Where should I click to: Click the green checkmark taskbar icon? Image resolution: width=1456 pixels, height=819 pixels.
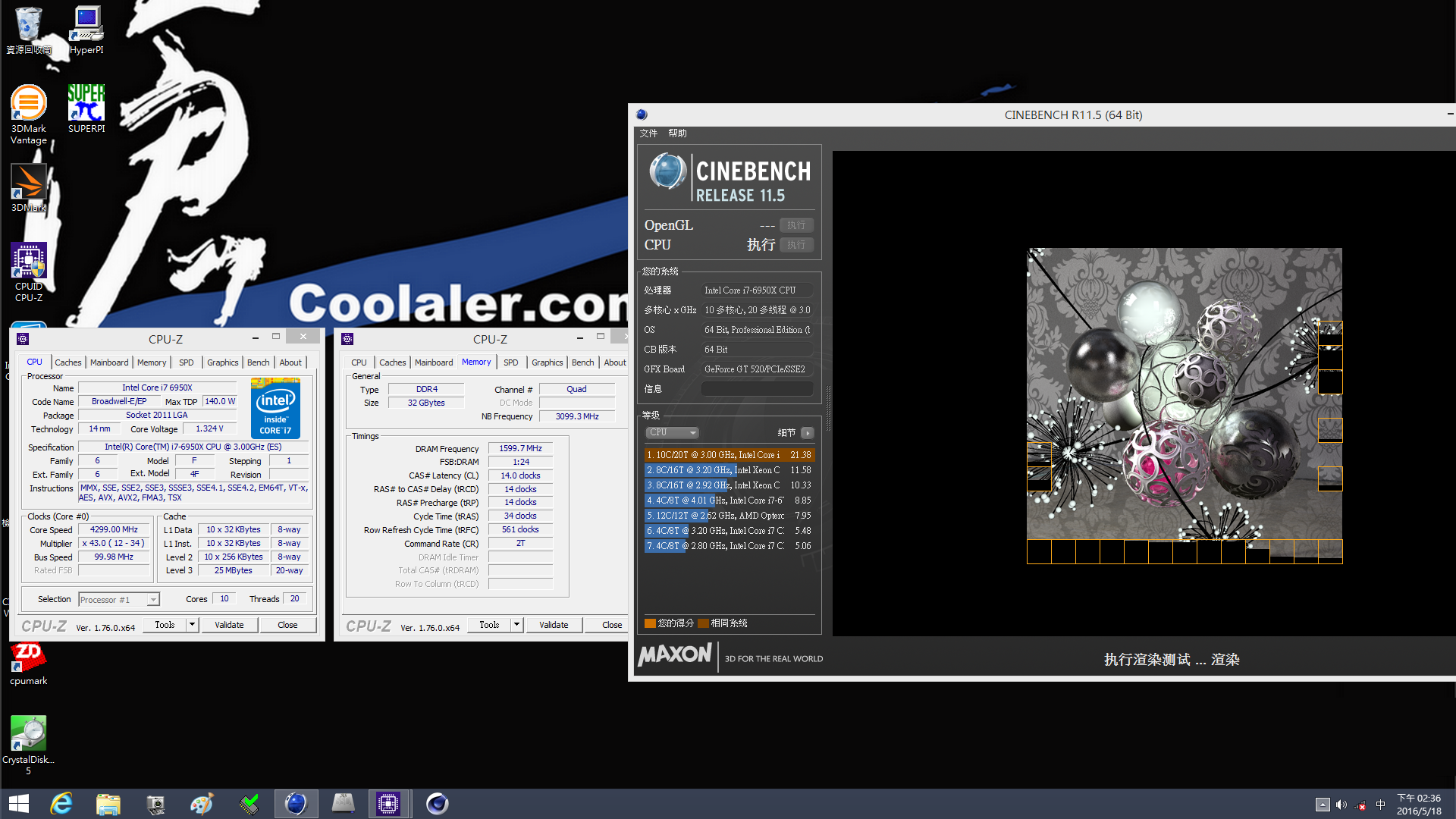click(x=249, y=804)
